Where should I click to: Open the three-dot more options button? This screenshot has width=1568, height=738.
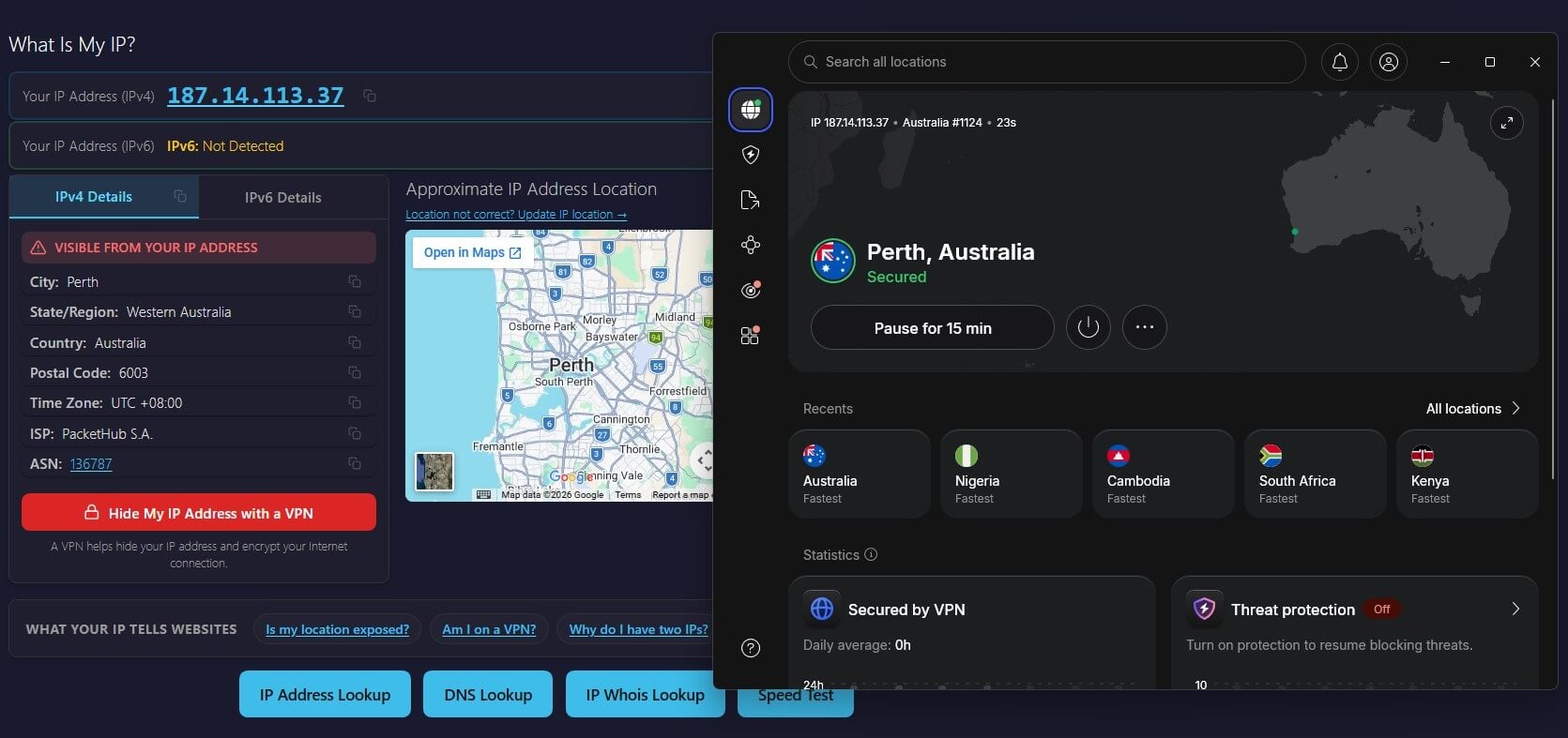[1145, 327]
